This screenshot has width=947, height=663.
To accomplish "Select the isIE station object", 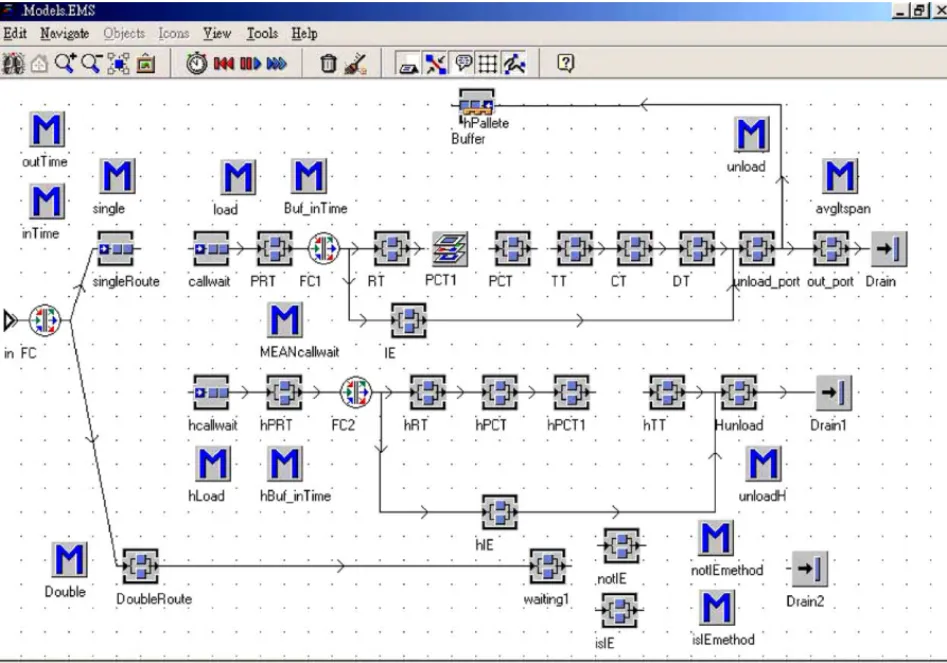I will (x=618, y=610).
